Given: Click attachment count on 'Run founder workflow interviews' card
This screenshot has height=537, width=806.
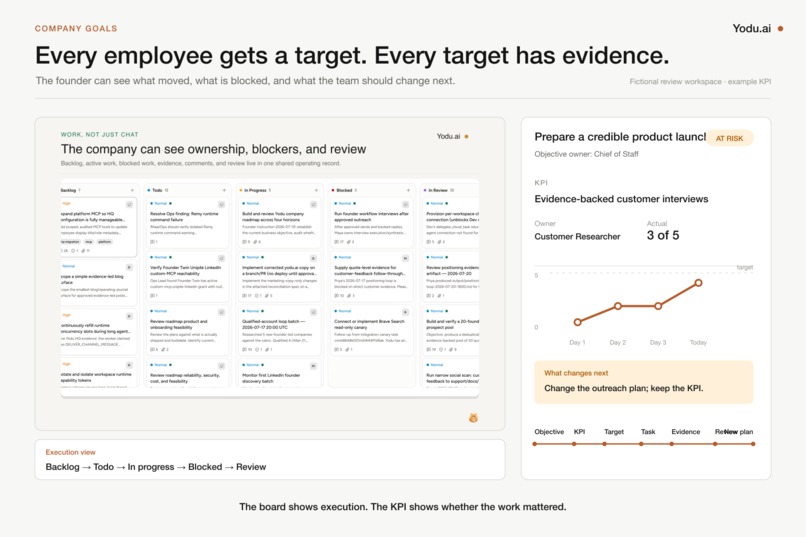Looking at the screenshot, I should coord(350,242).
